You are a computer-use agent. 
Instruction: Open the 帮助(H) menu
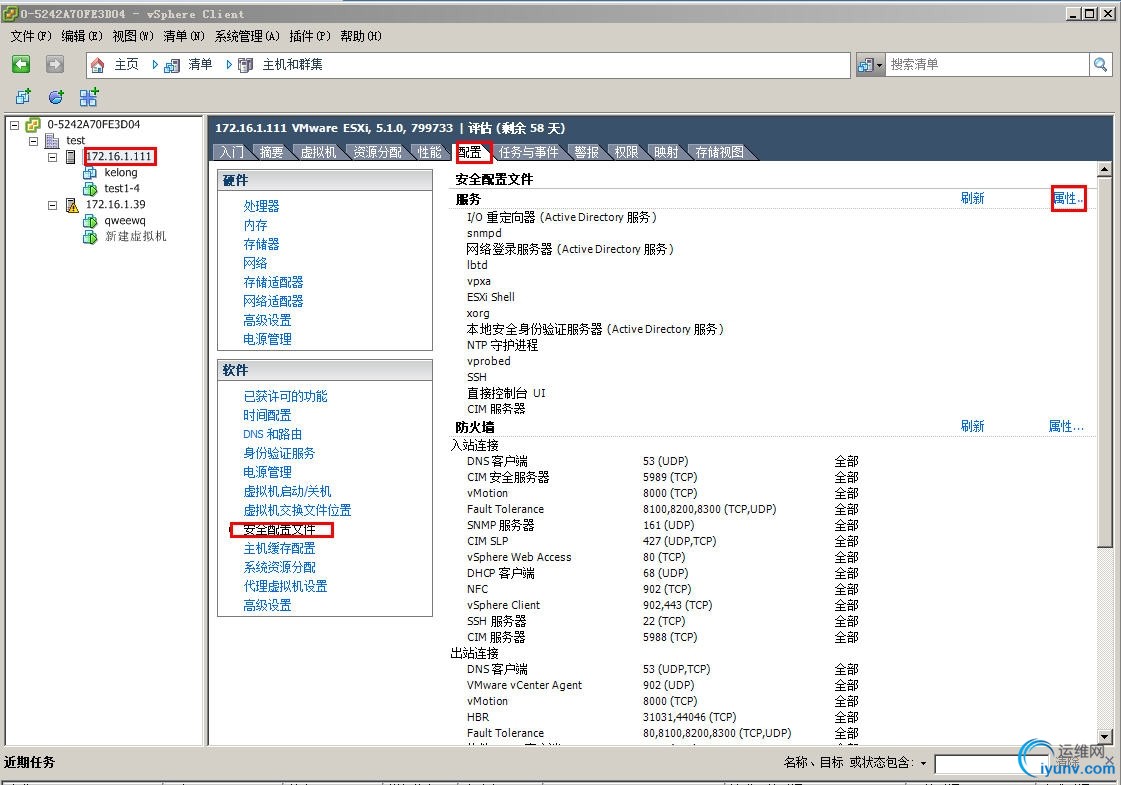point(361,36)
